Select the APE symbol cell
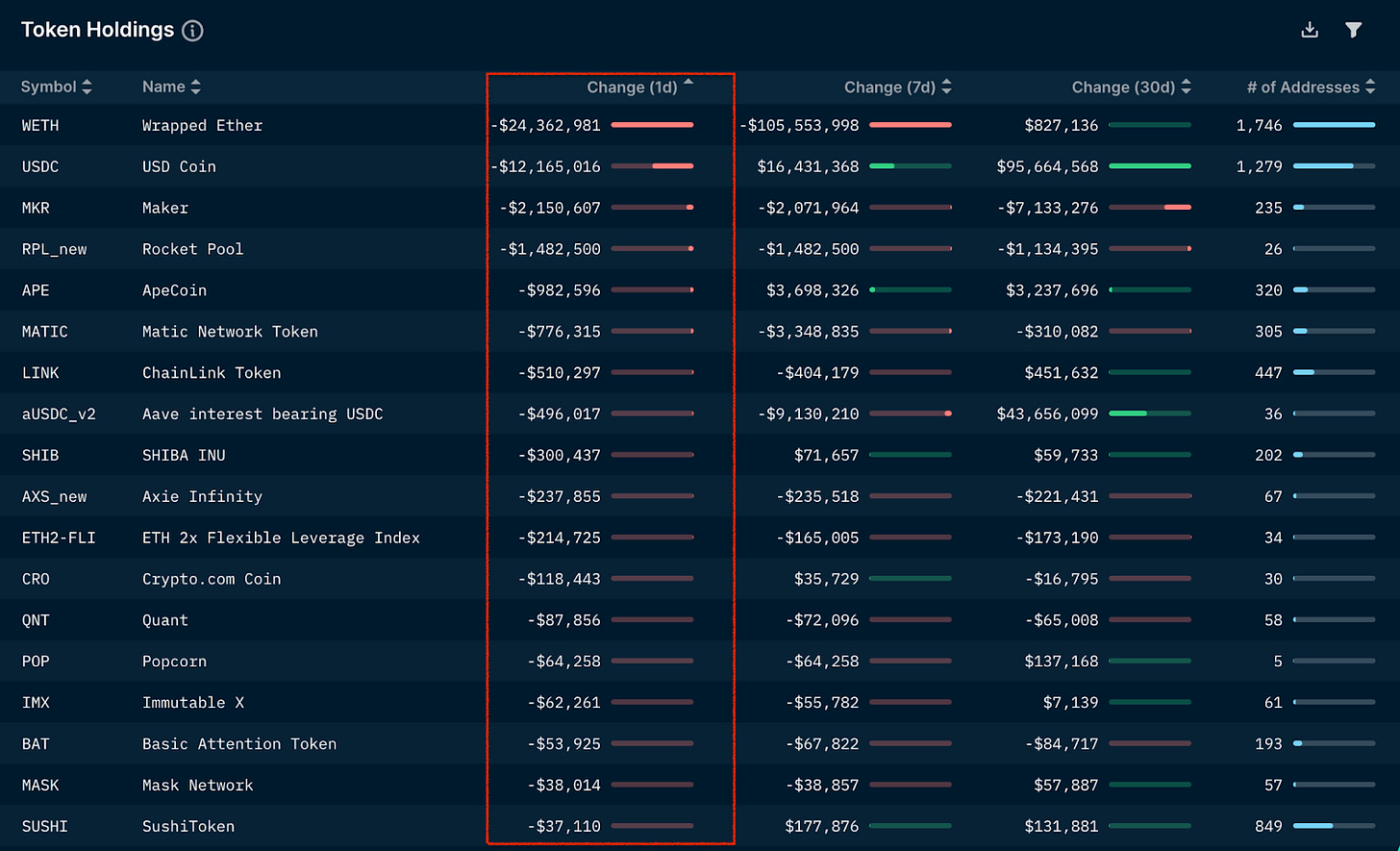Viewport: 1400px width, 851px height. tap(34, 290)
